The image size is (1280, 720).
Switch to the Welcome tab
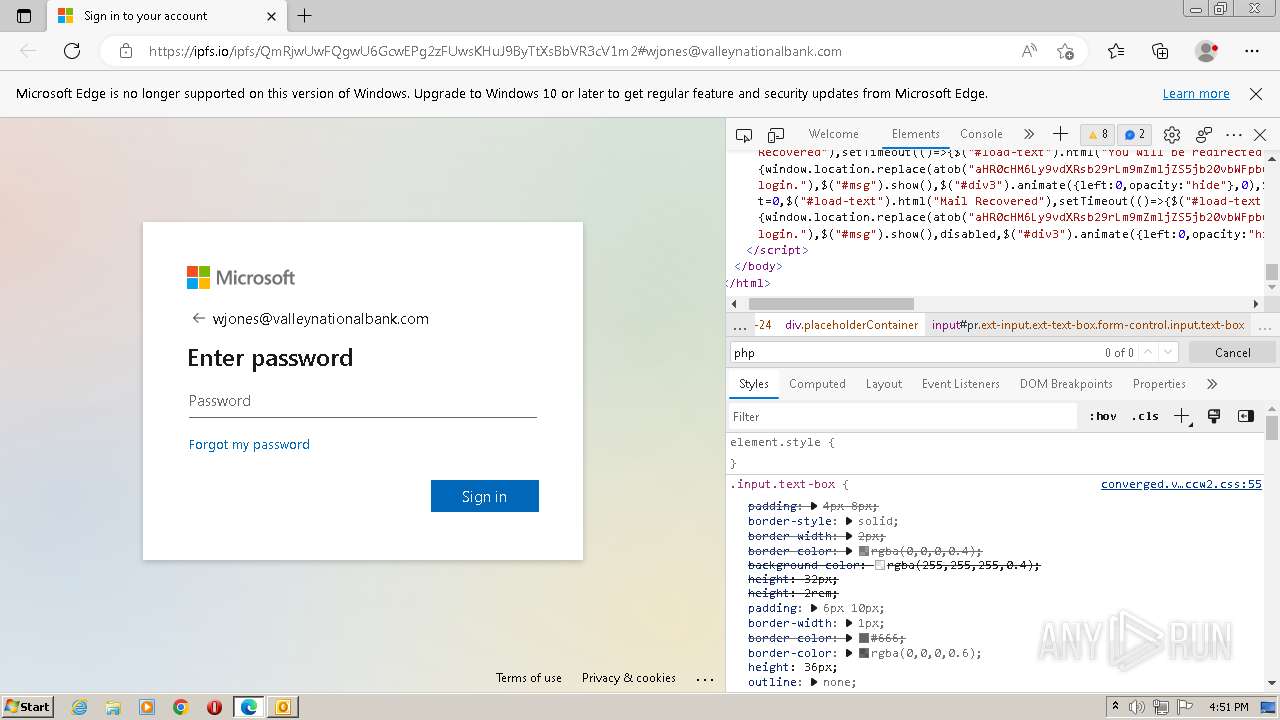click(833, 134)
